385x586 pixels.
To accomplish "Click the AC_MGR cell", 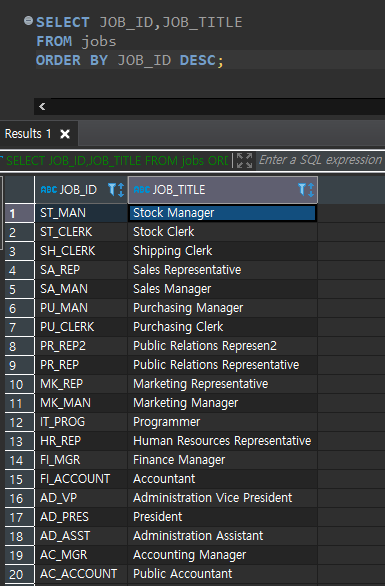I will [81, 555].
